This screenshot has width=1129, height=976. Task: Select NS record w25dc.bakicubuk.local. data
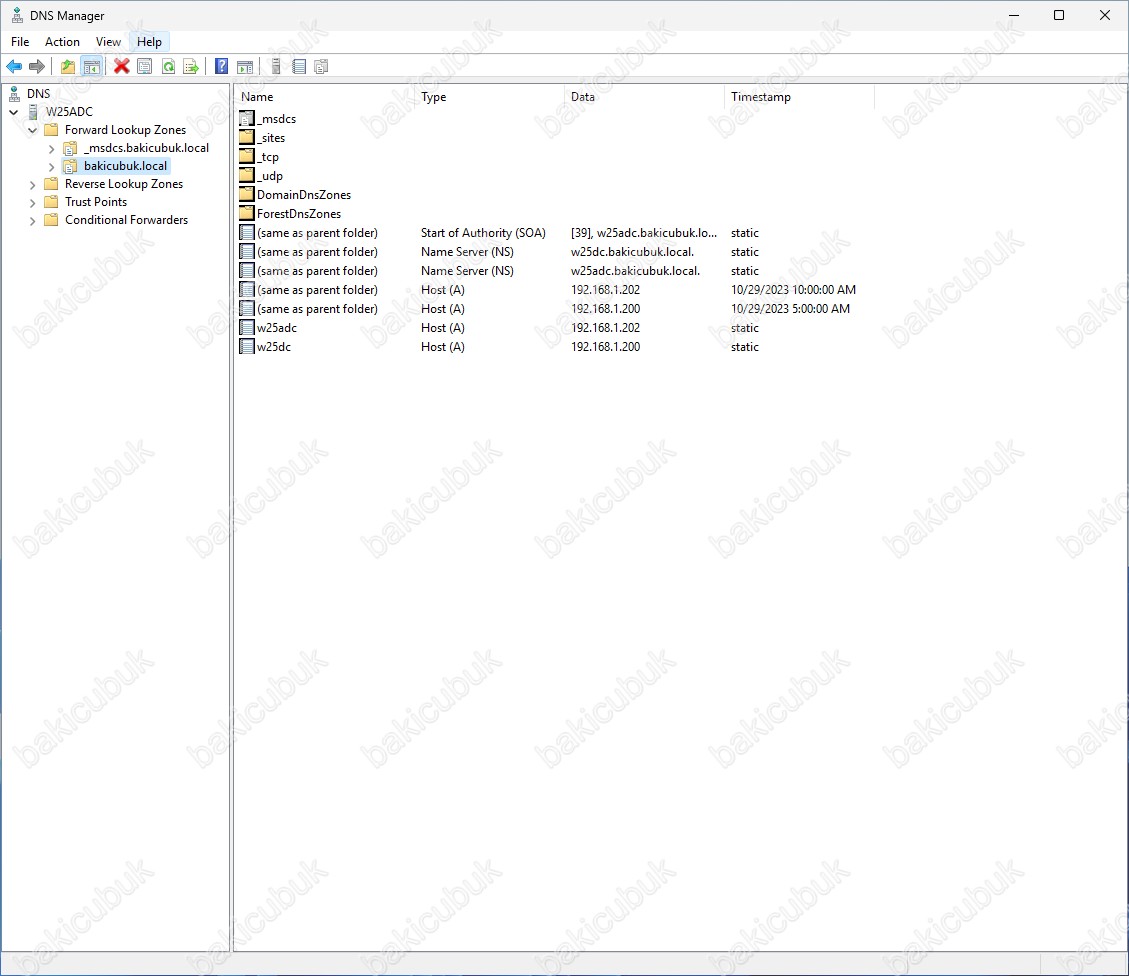click(x=632, y=252)
